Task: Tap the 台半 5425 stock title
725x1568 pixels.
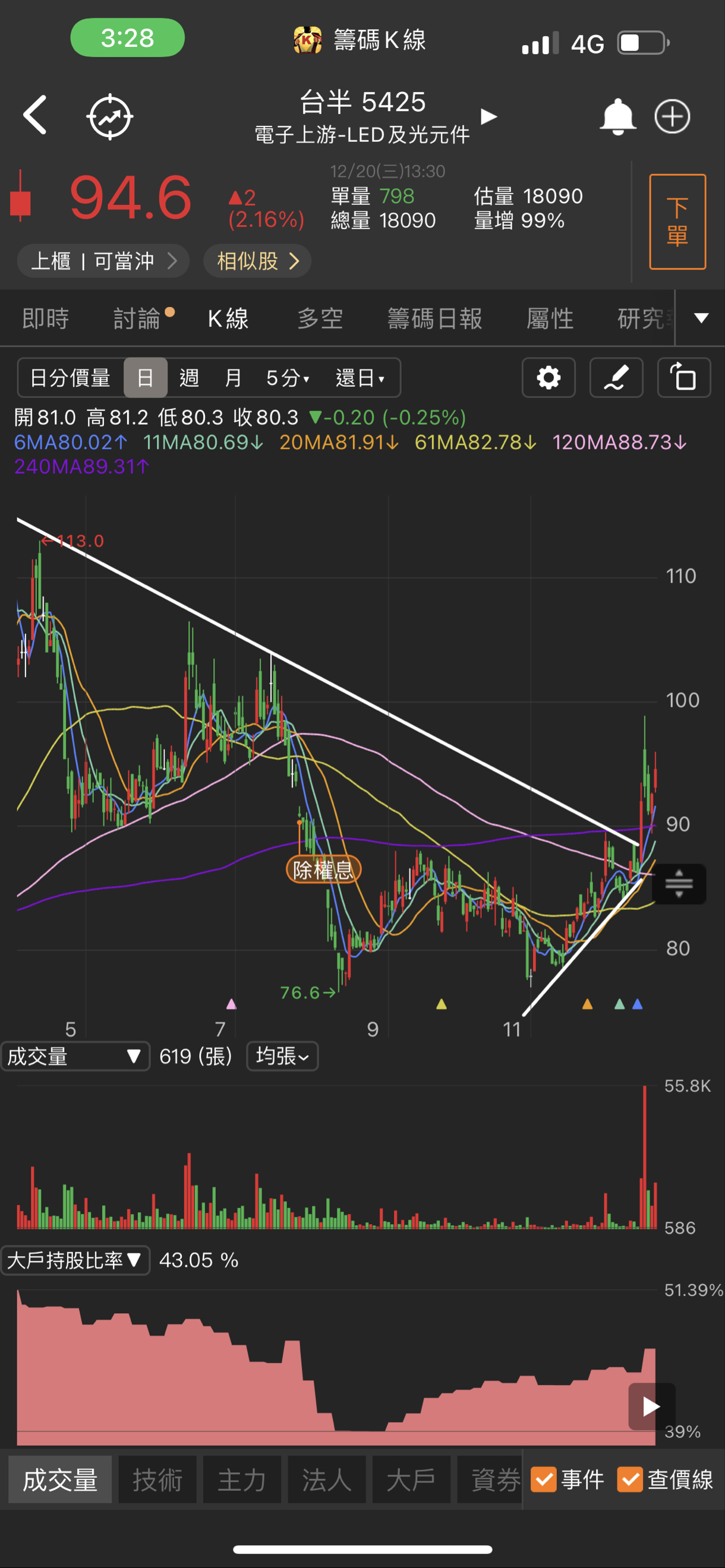Action: 363,102
